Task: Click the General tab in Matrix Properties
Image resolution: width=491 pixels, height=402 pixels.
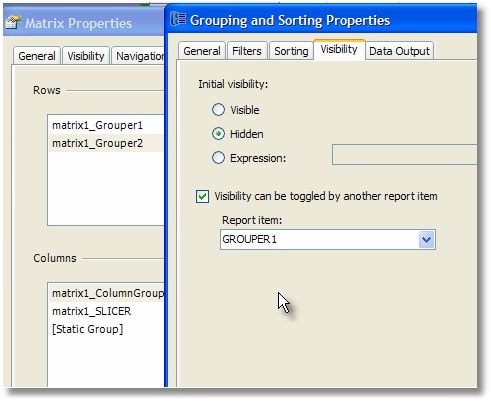Action: point(37,56)
